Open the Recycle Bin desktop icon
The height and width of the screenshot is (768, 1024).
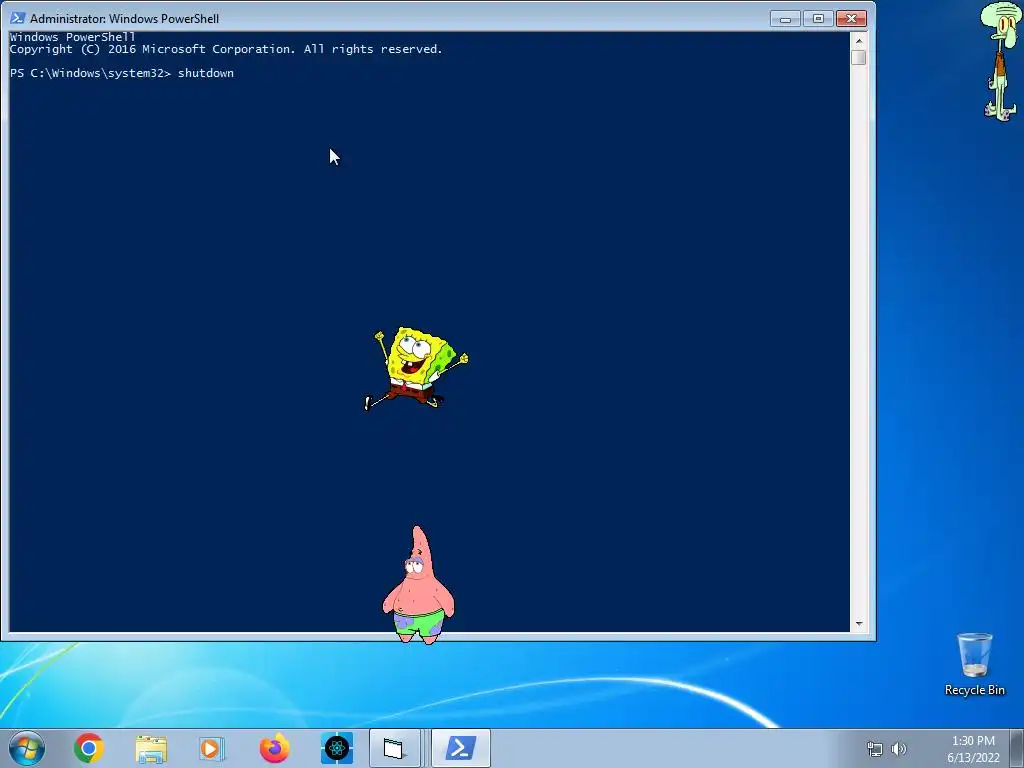974,664
